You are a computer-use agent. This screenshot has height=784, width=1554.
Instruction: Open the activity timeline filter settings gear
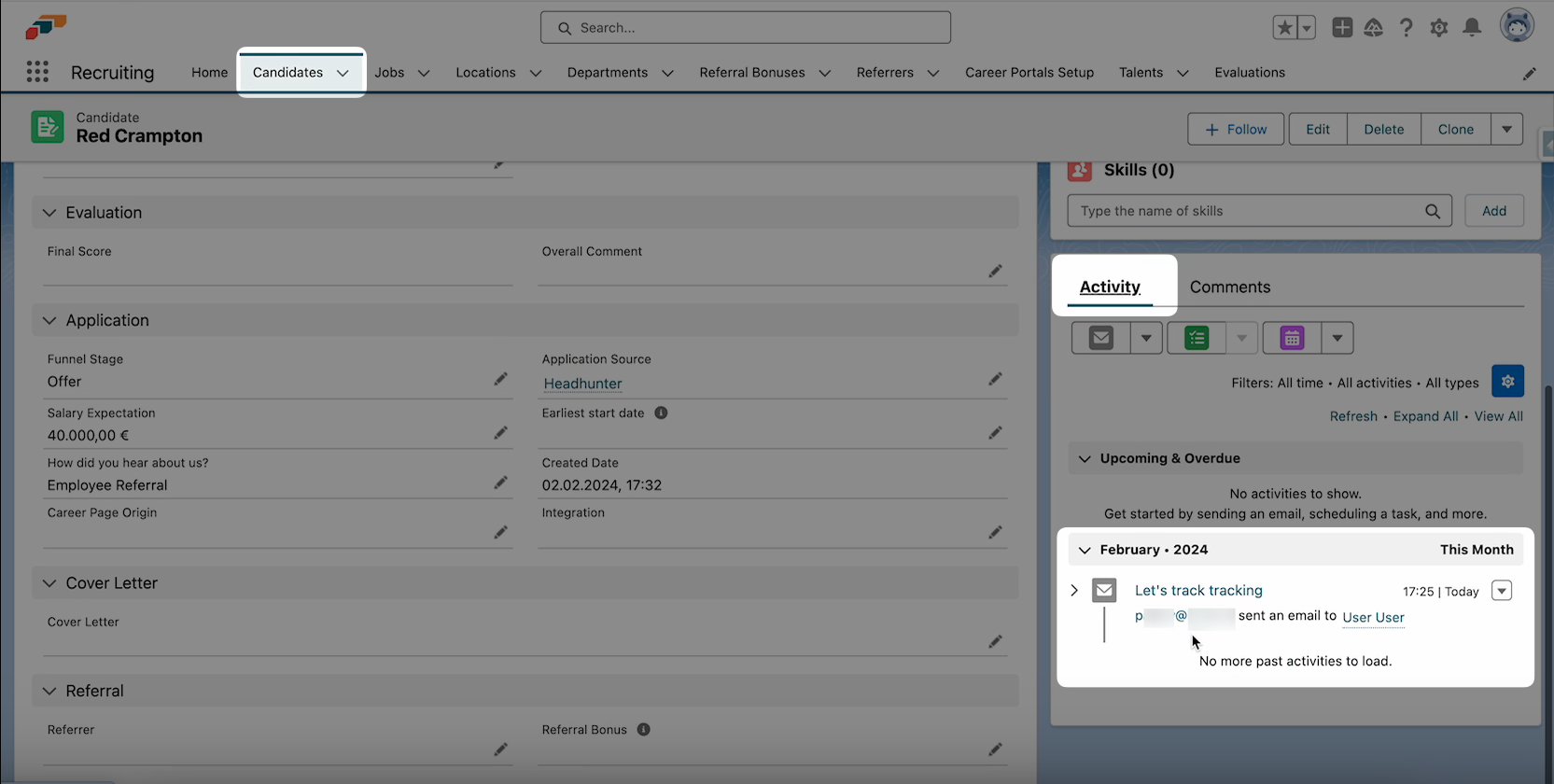pyautogui.click(x=1507, y=382)
